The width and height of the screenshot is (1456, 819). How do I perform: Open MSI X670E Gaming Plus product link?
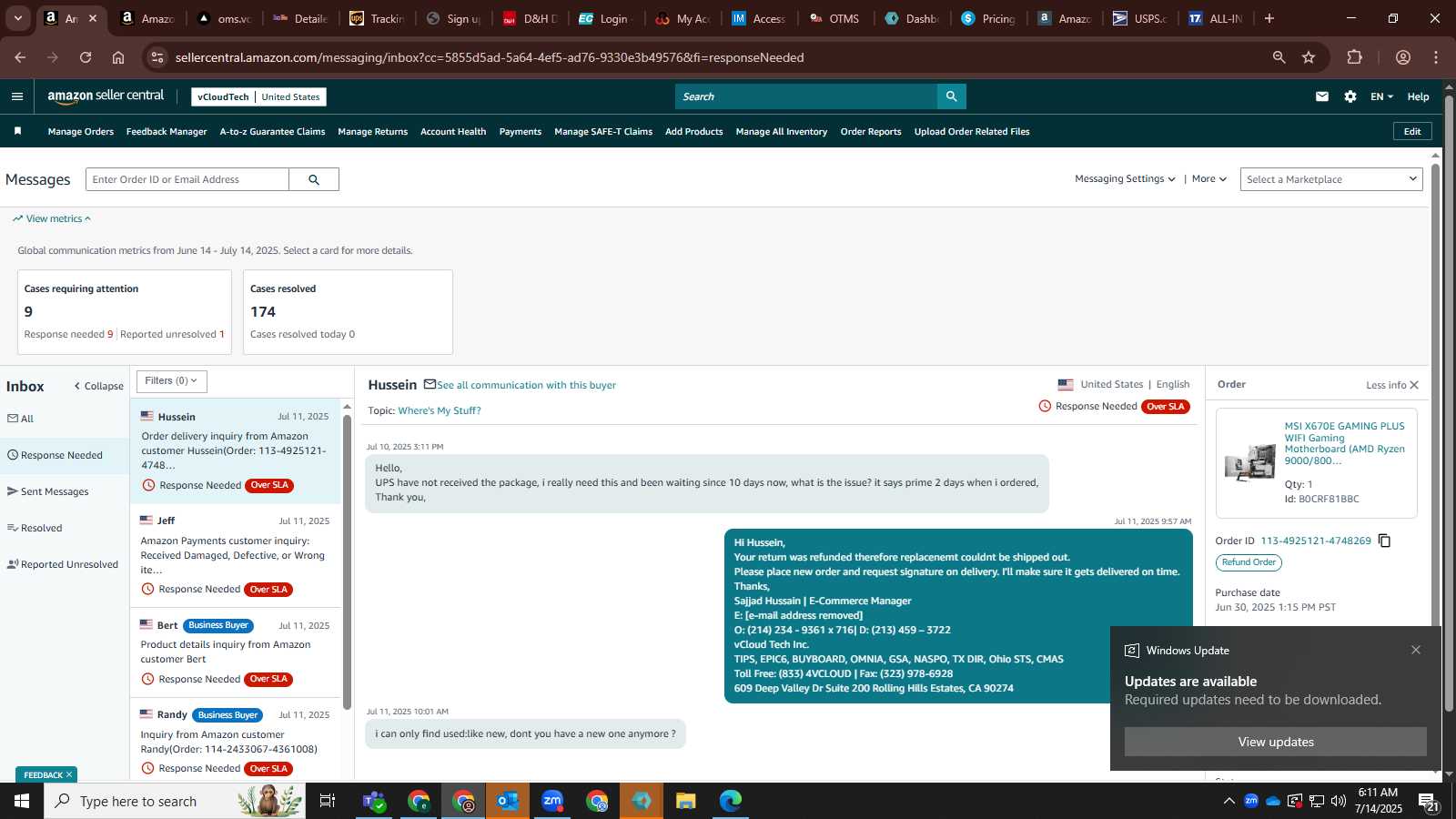[1344, 443]
